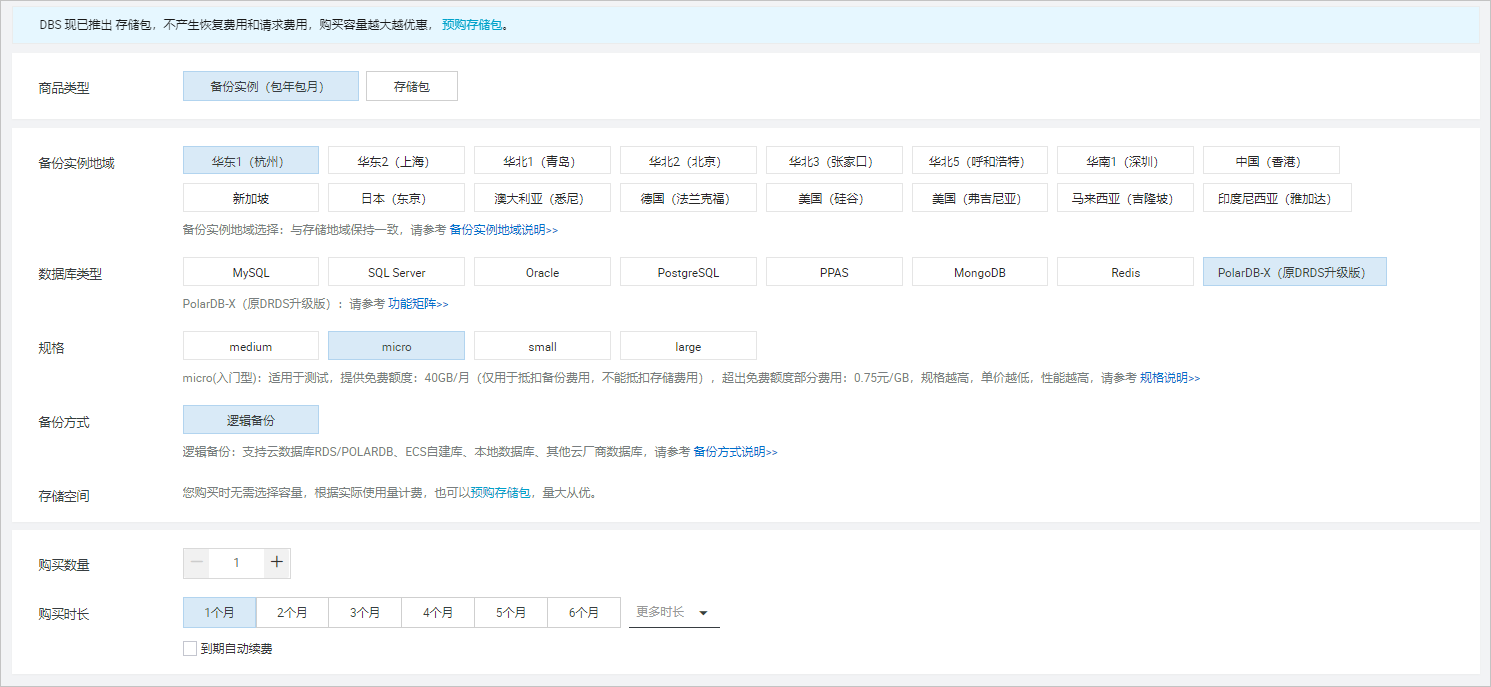The height and width of the screenshot is (687, 1491).
Task: Choose region 华北3（张家口）
Action: click(834, 161)
